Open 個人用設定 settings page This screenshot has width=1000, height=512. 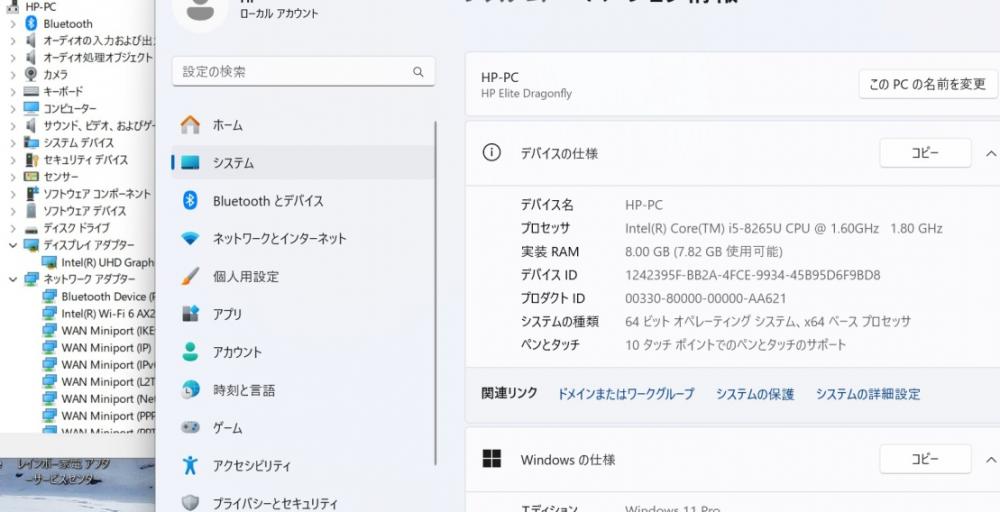point(304,277)
